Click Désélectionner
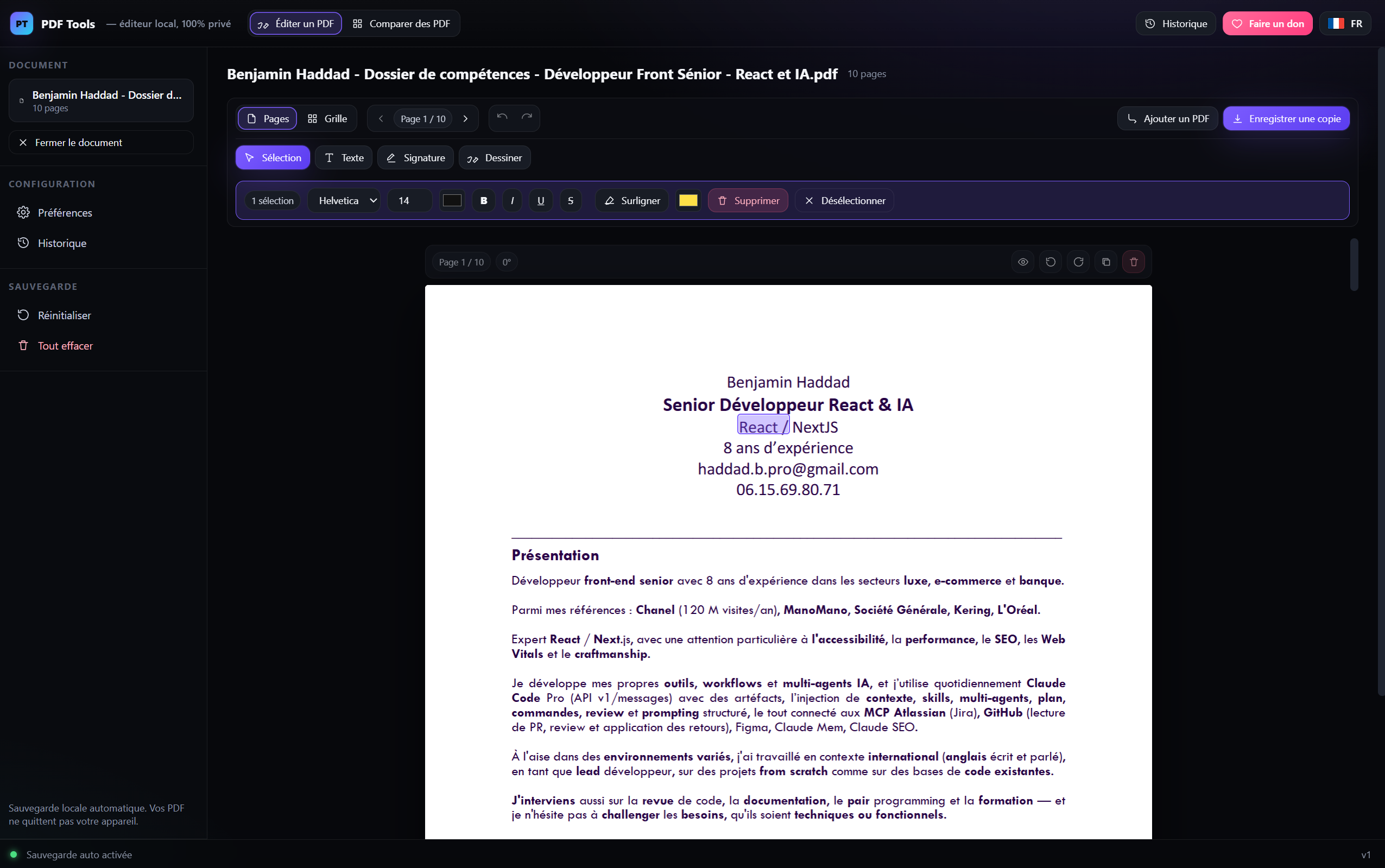This screenshot has height=868, width=1385. click(844, 200)
